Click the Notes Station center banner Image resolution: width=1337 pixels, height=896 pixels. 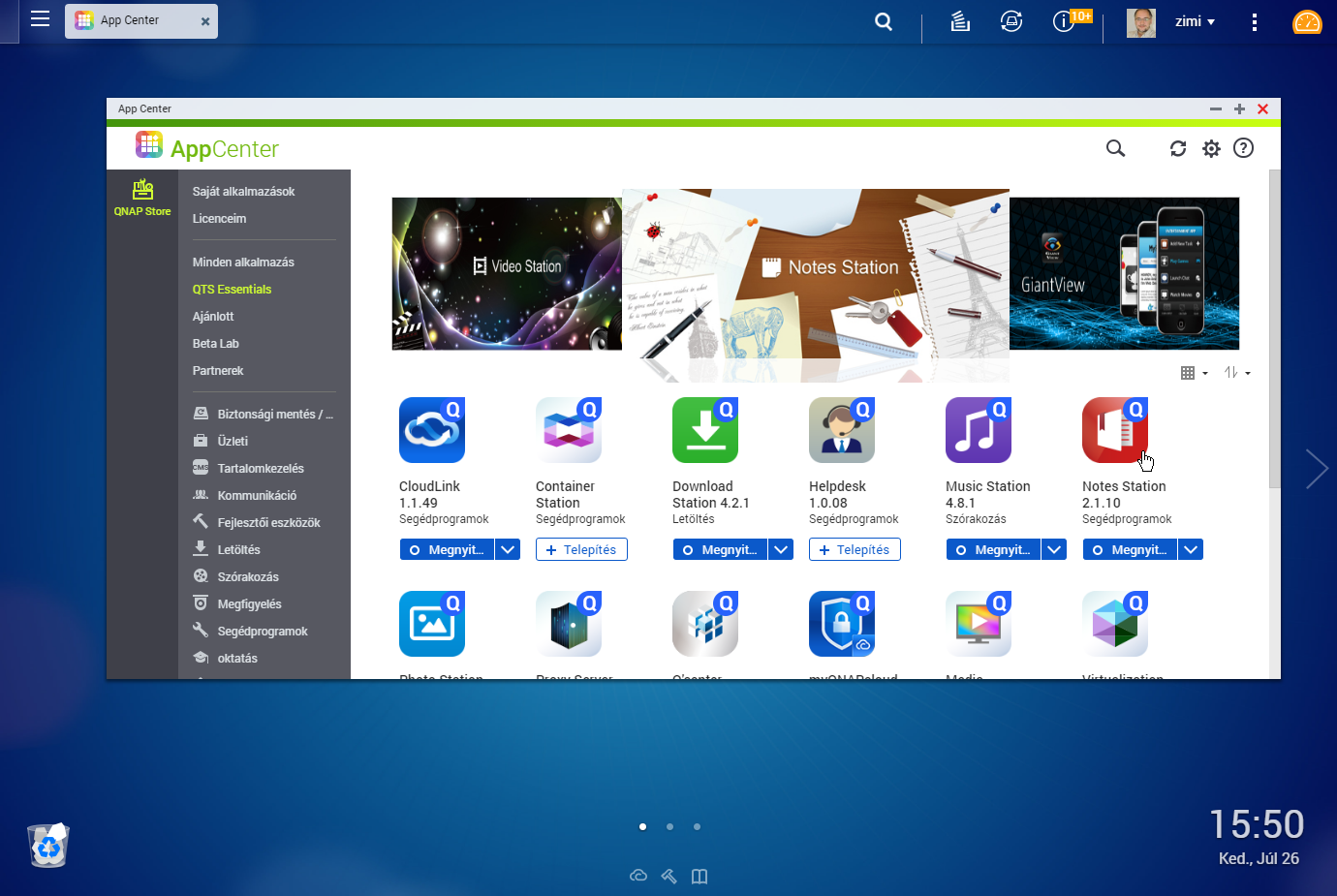point(816,276)
